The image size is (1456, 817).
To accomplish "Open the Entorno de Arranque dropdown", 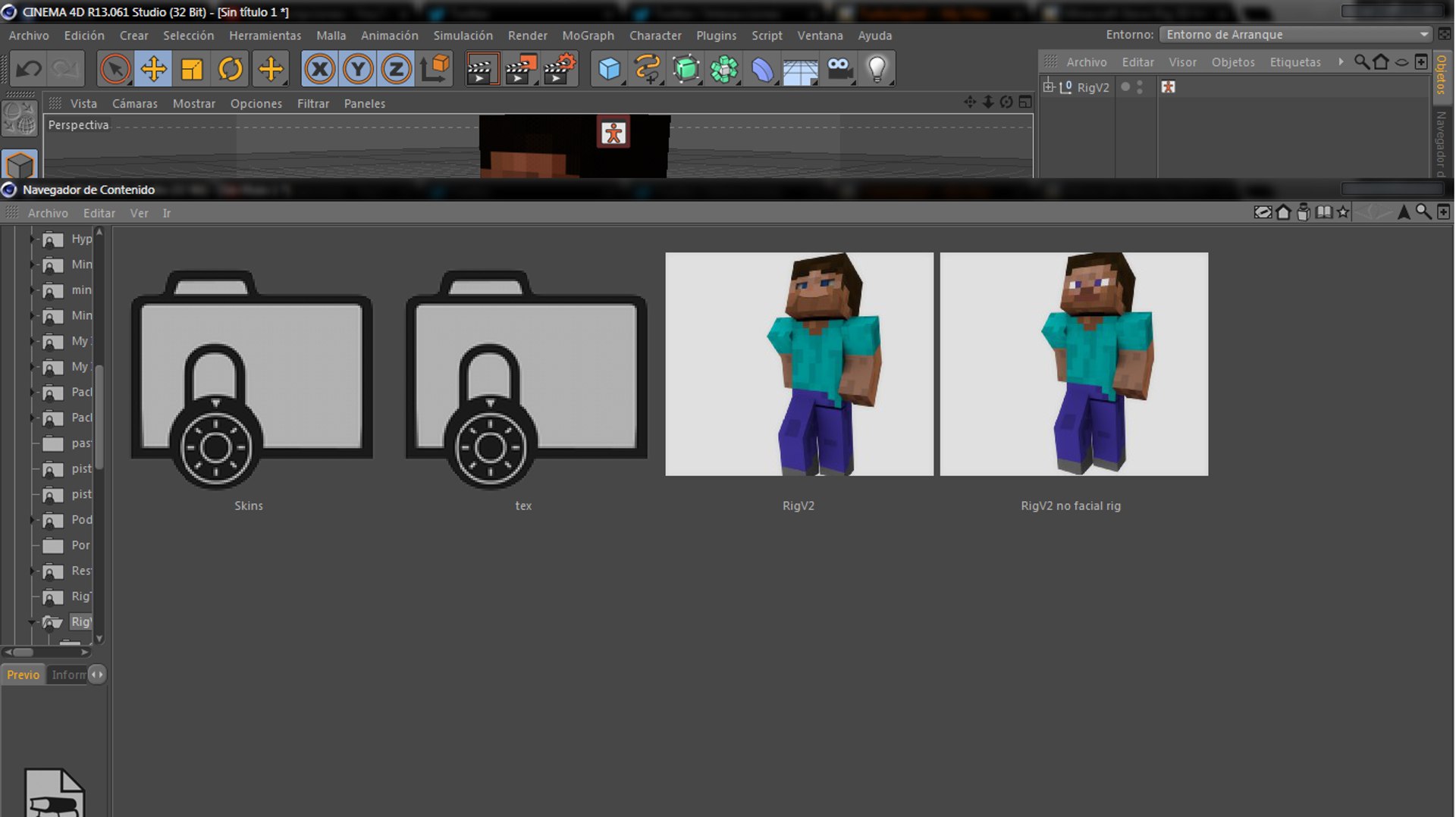I will coord(1296,35).
